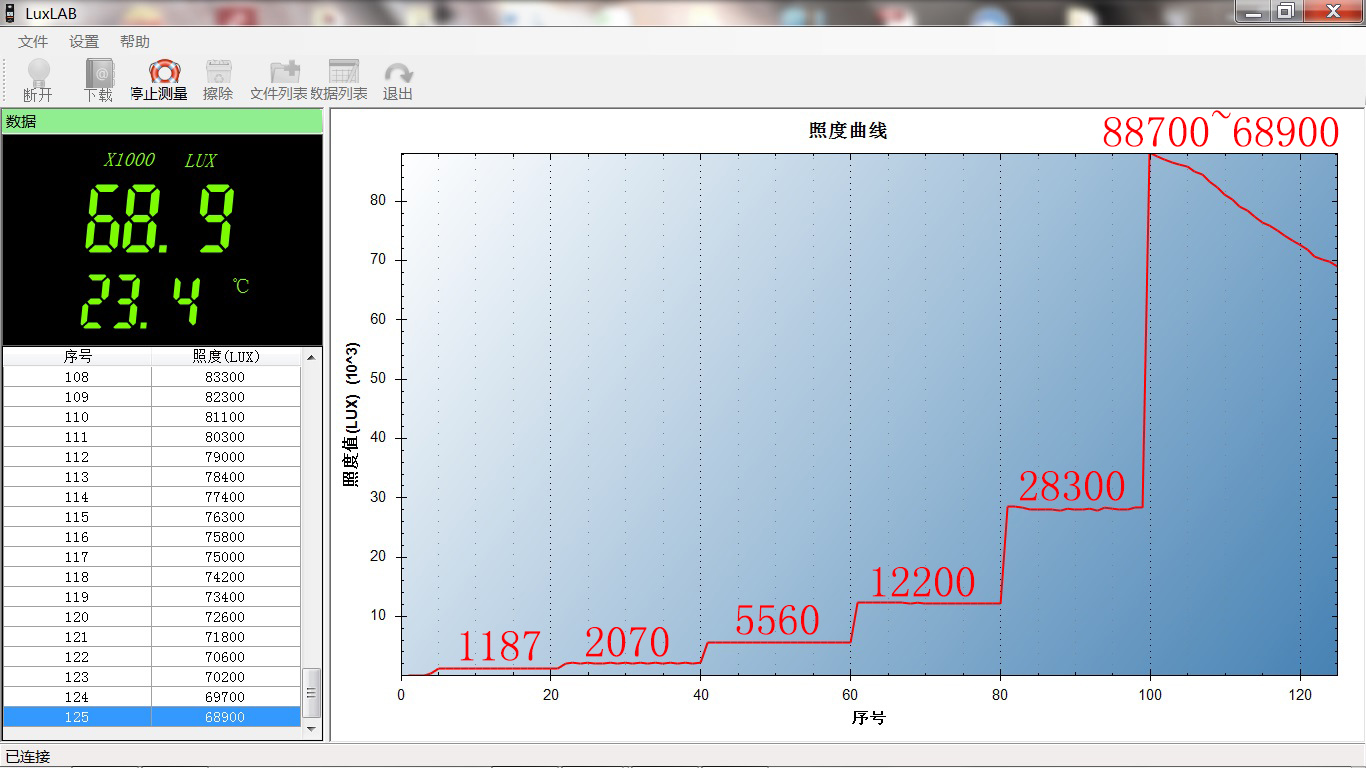The height and width of the screenshot is (768, 1366).
Task: Select the row with value 70200
Action: click(152, 677)
